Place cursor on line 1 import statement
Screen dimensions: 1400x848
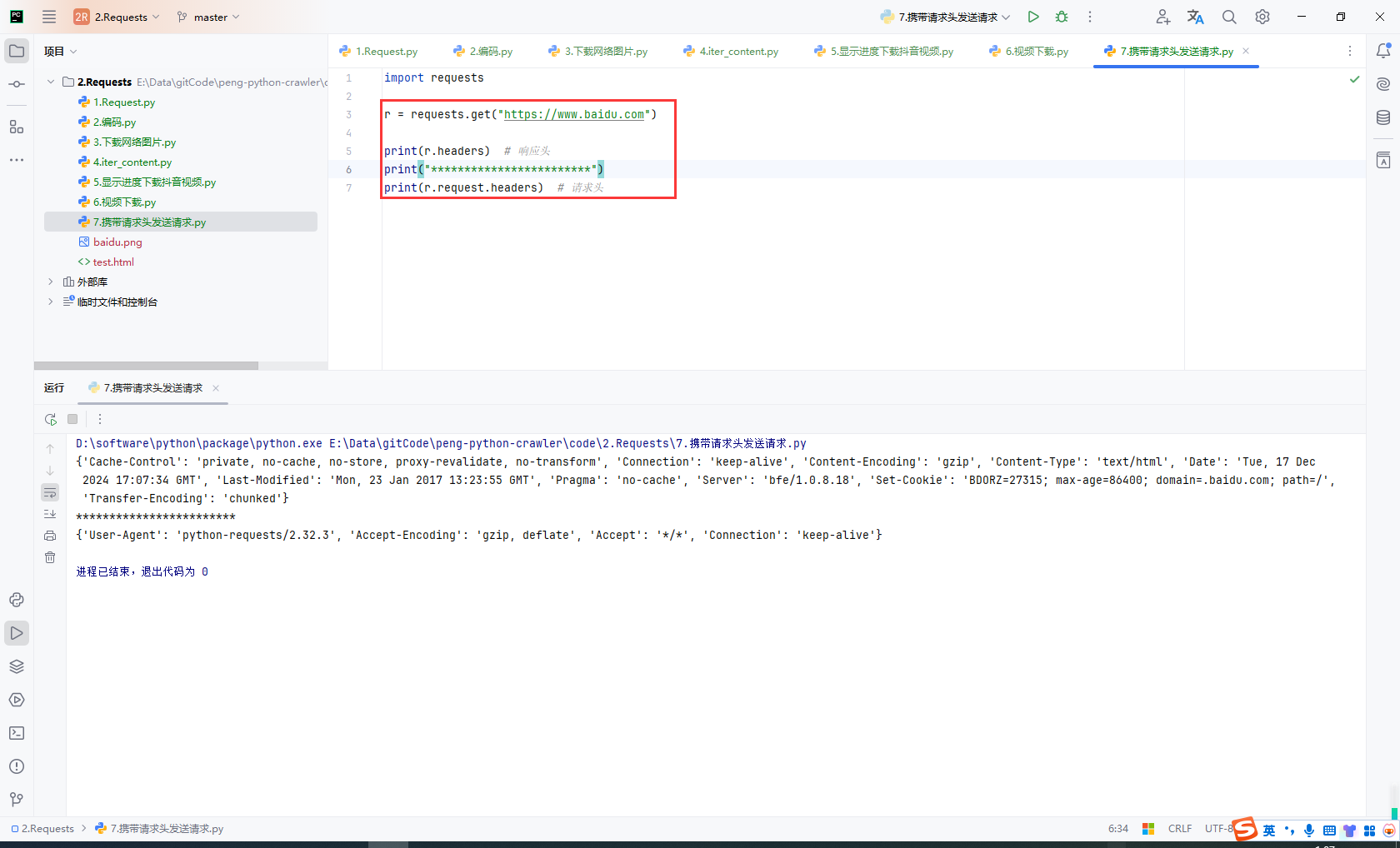[433, 77]
